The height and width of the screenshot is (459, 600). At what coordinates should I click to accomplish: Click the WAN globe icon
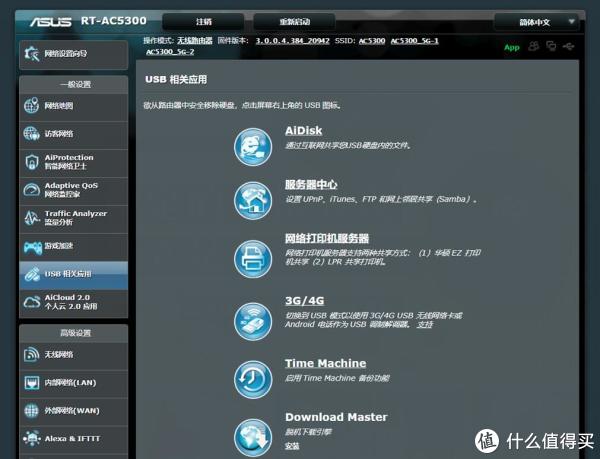click(31, 410)
